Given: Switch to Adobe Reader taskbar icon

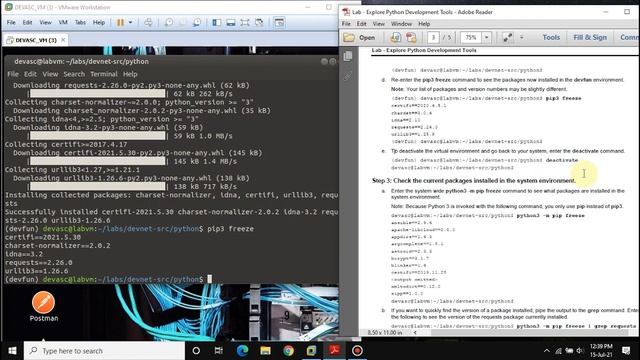Looking at the screenshot, I should (x=334, y=351).
